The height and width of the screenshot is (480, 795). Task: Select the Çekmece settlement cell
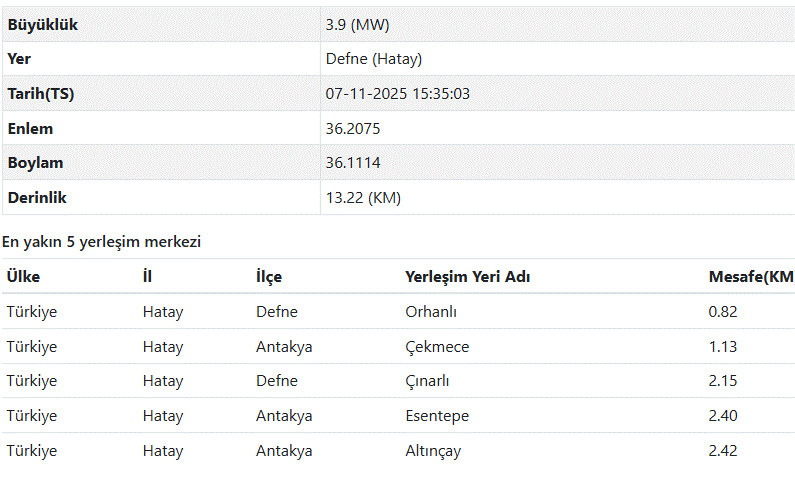pyautogui.click(x=436, y=347)
